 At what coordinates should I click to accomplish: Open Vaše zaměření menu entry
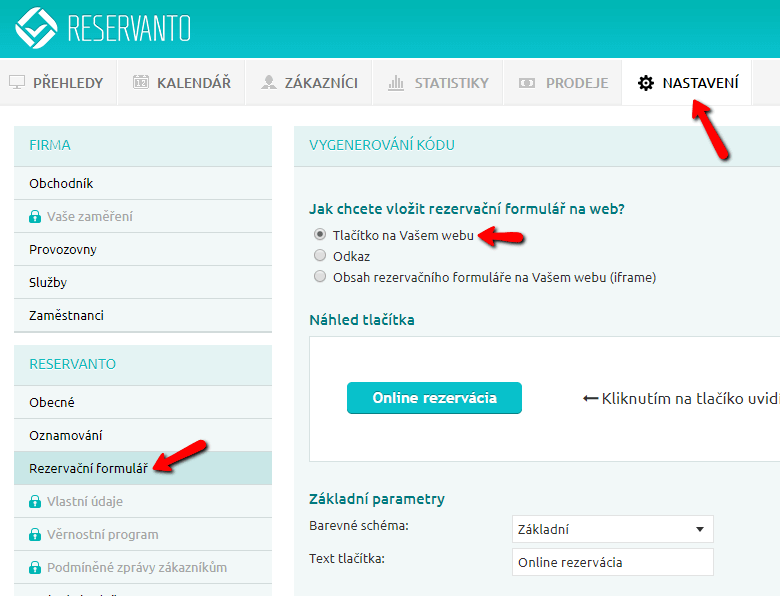pyautogui.click(x=143, y=216)
